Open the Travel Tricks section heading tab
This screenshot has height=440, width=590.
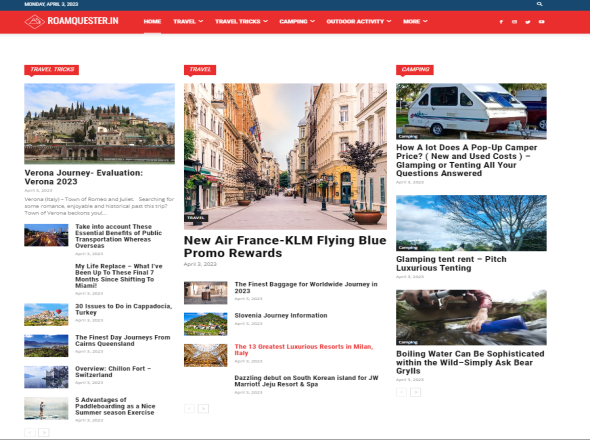(x=52, y=70)
